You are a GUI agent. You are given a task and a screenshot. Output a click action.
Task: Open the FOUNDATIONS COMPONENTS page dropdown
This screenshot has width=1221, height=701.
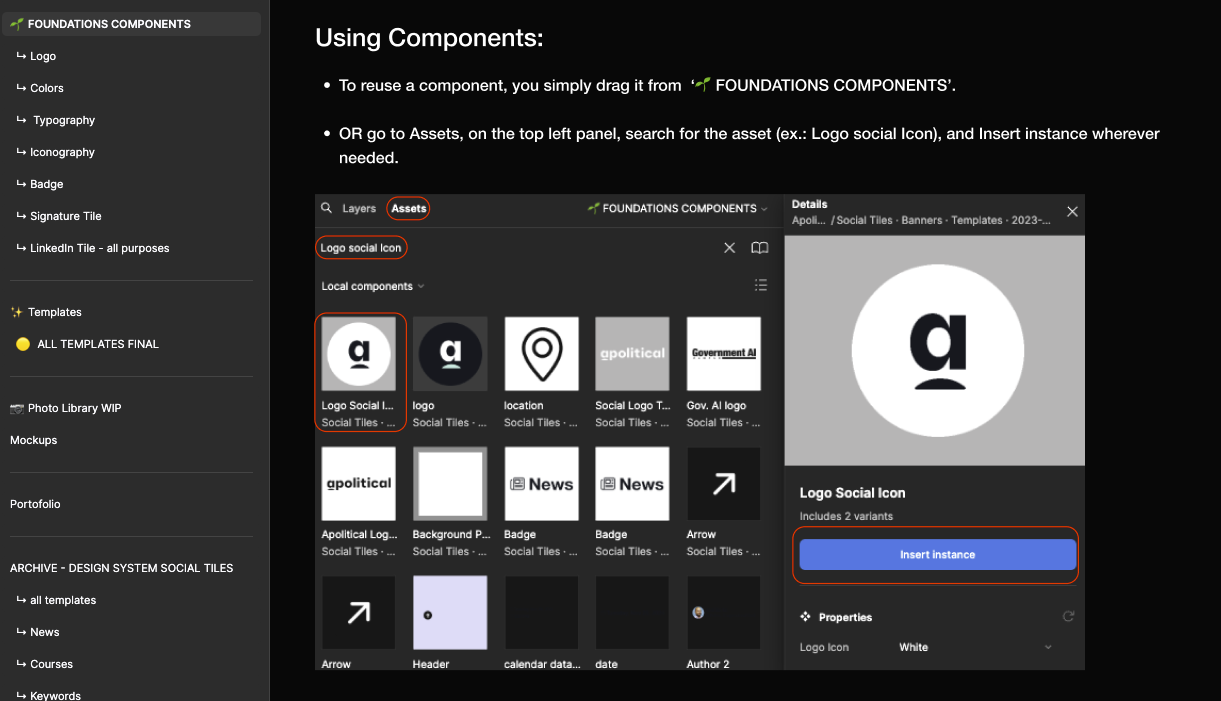click(x=678, y=209)
